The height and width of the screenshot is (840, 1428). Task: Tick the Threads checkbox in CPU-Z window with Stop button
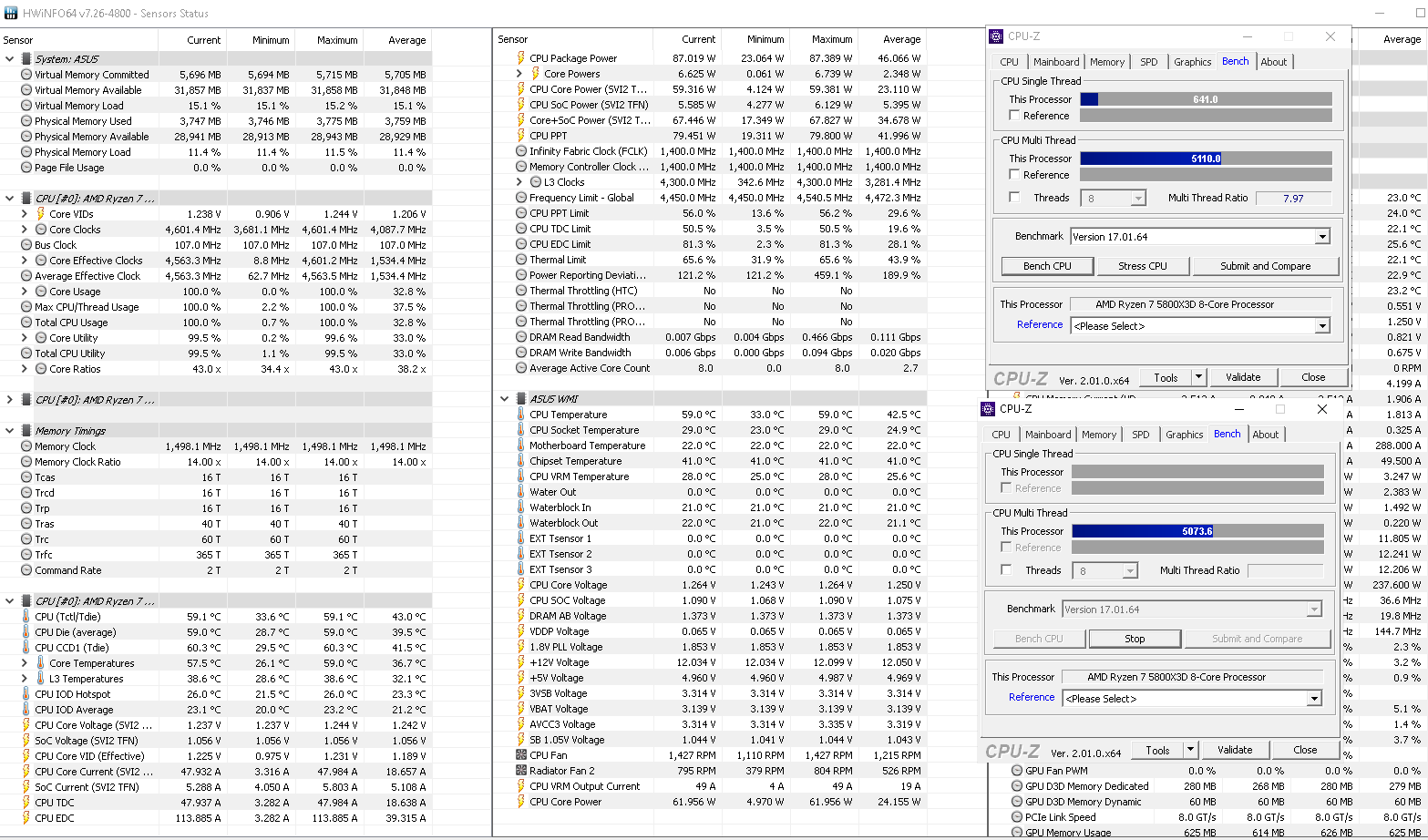point(1006,570)
